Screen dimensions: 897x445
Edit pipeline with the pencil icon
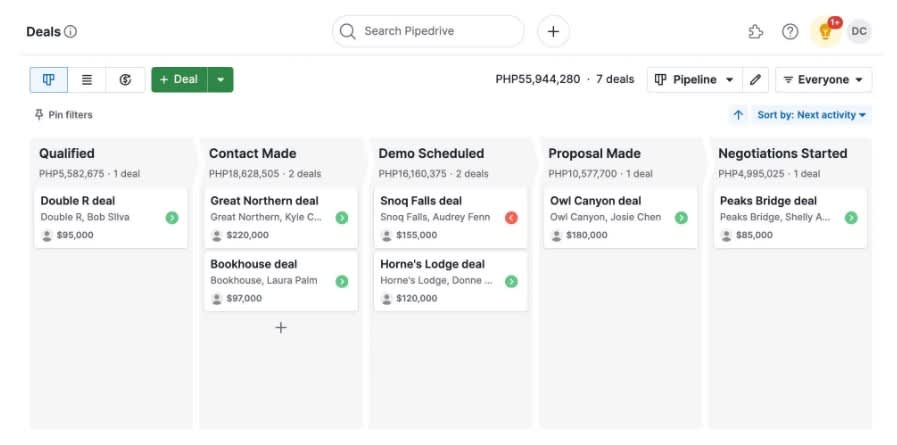pos(755,80)
